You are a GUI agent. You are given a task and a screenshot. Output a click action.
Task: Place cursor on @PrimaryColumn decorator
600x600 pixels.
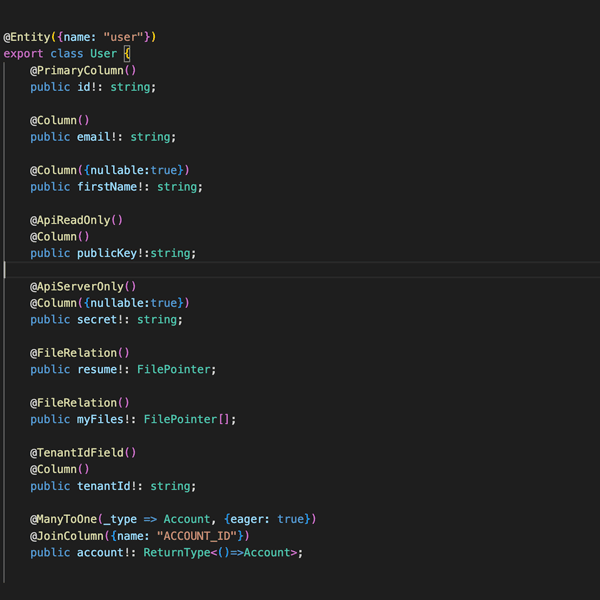(x=78, y=70)
